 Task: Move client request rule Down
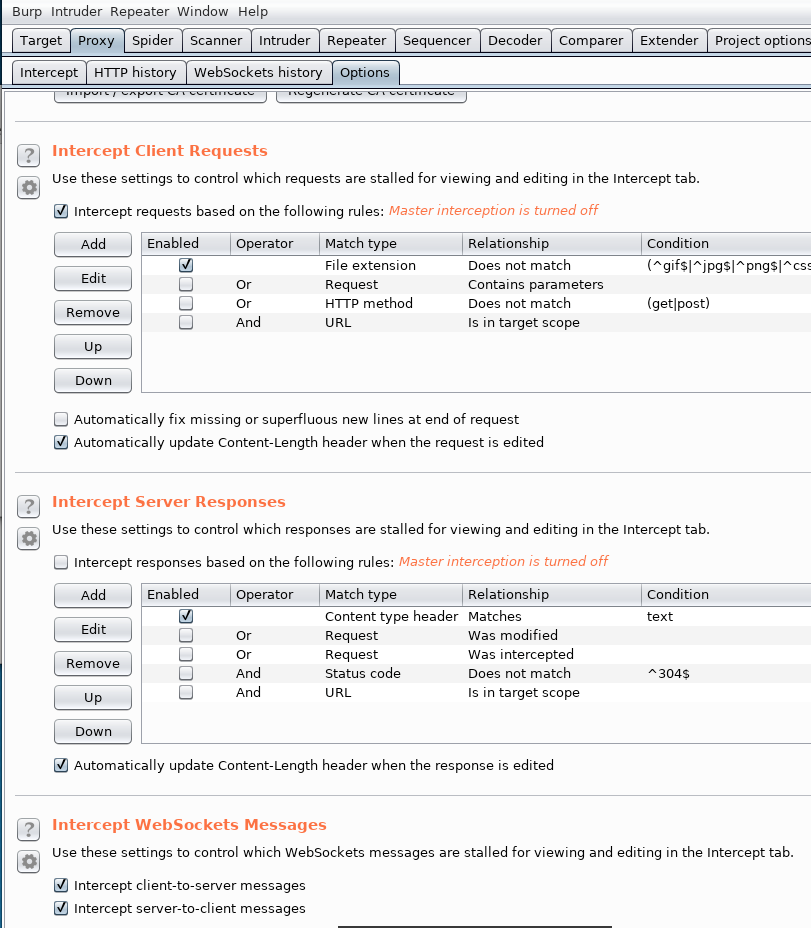click(x=93, y=381)
